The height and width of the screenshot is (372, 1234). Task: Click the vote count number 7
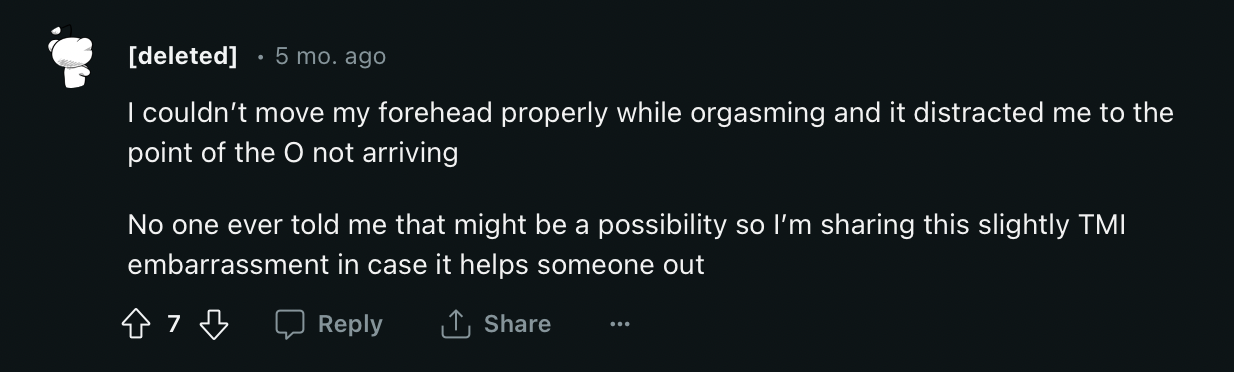point(174,324)
